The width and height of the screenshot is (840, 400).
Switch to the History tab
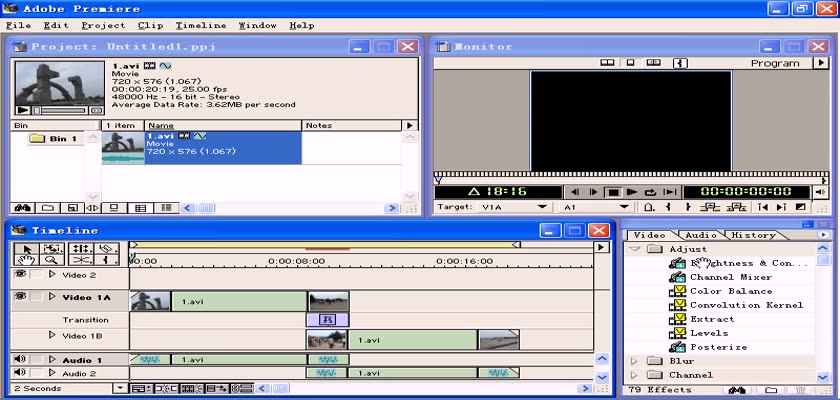point(753,235)
